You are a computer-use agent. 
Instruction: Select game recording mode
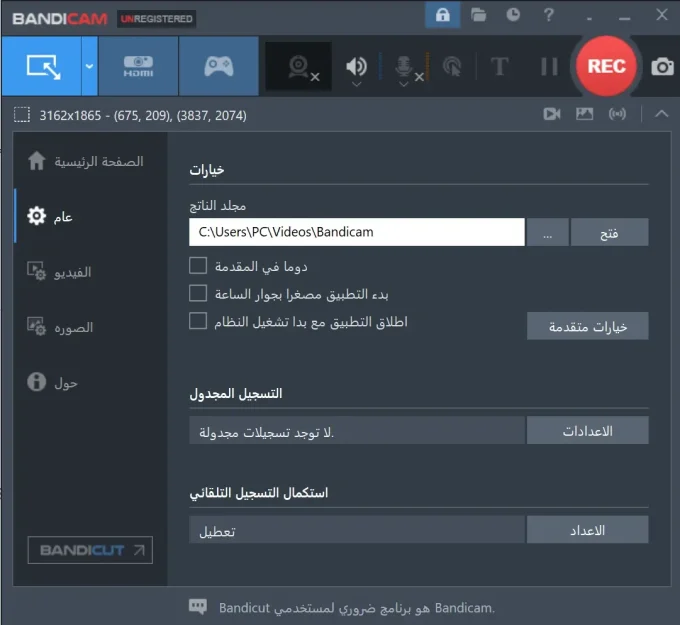tap(218, 67)
